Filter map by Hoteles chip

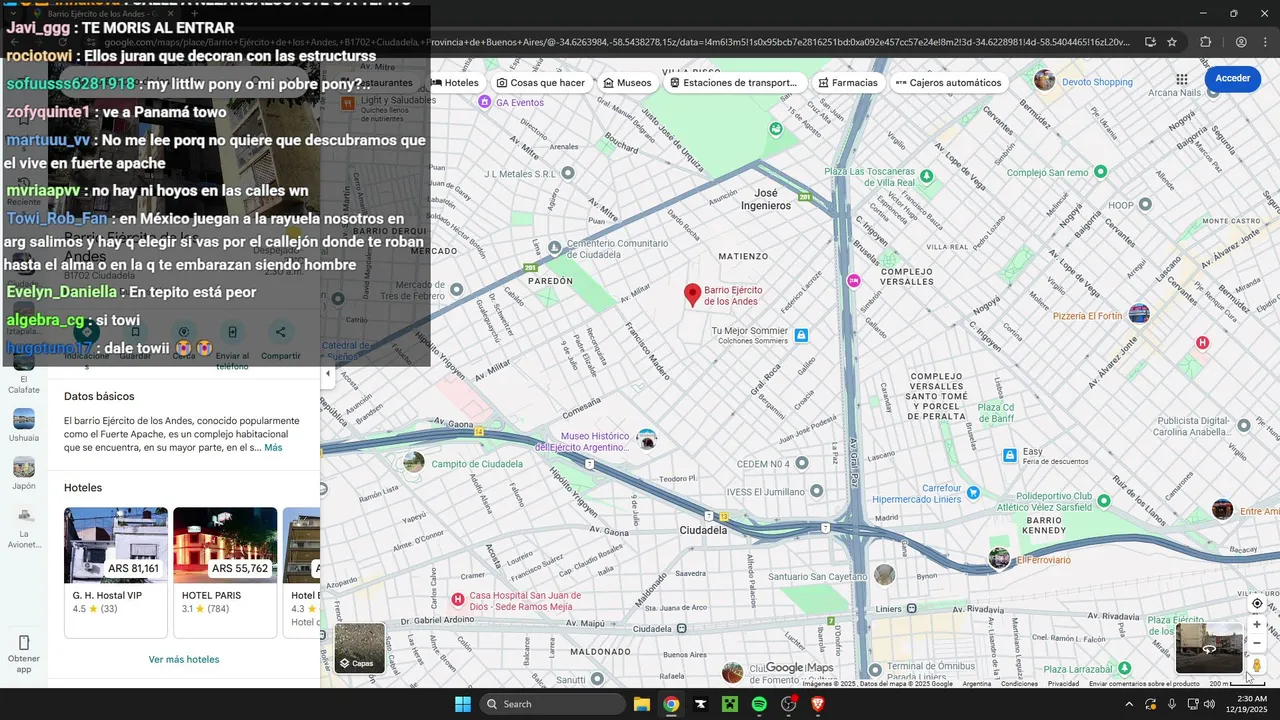457,83
